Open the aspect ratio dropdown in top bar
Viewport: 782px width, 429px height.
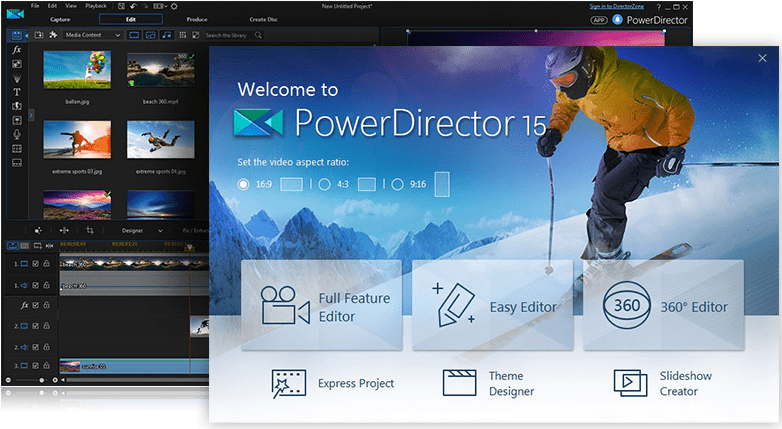(x=160, y=6)
